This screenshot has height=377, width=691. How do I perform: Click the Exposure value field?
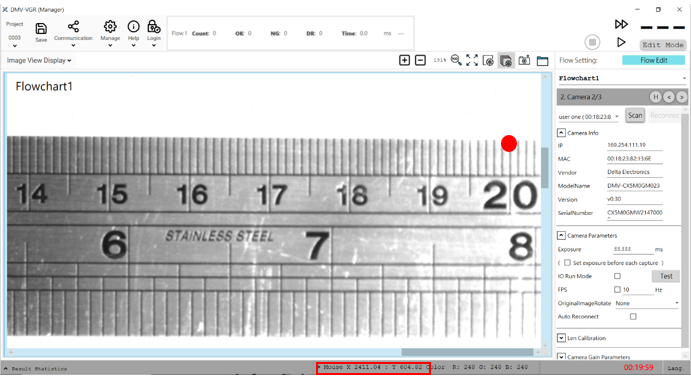pyautogui.click(x=633, y=249)
